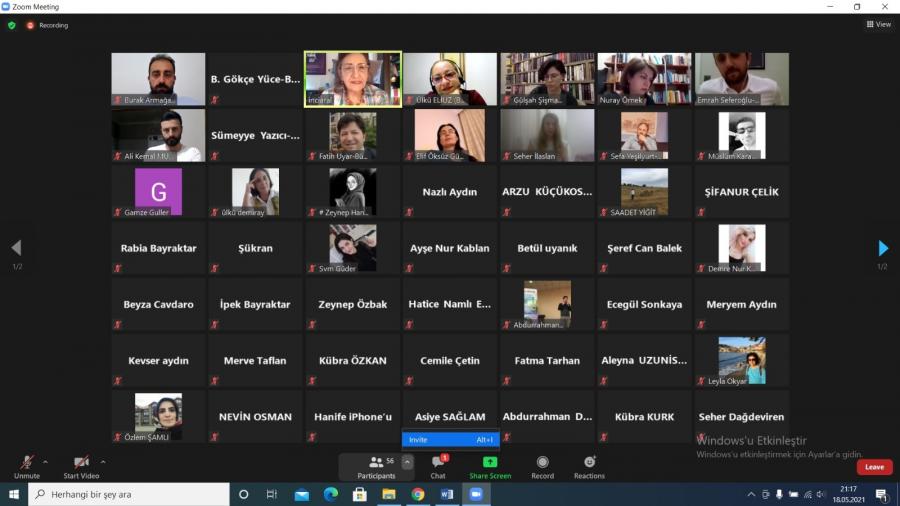Collapse the Participants caret menu
900x506 pixels.
point(407,462)
